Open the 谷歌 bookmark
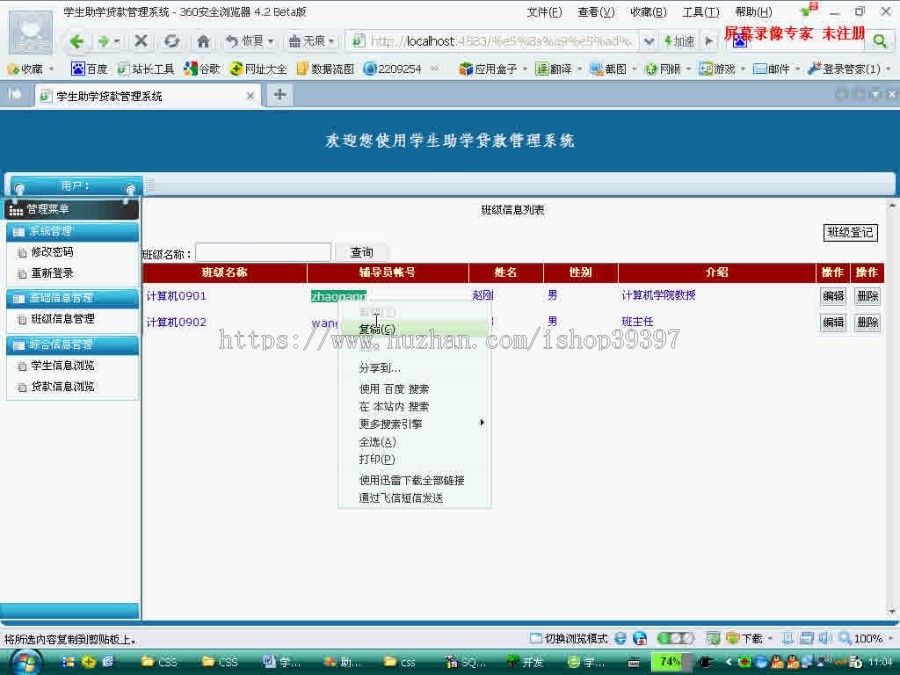This screenshot has height=675, width=900. (202, 69)
